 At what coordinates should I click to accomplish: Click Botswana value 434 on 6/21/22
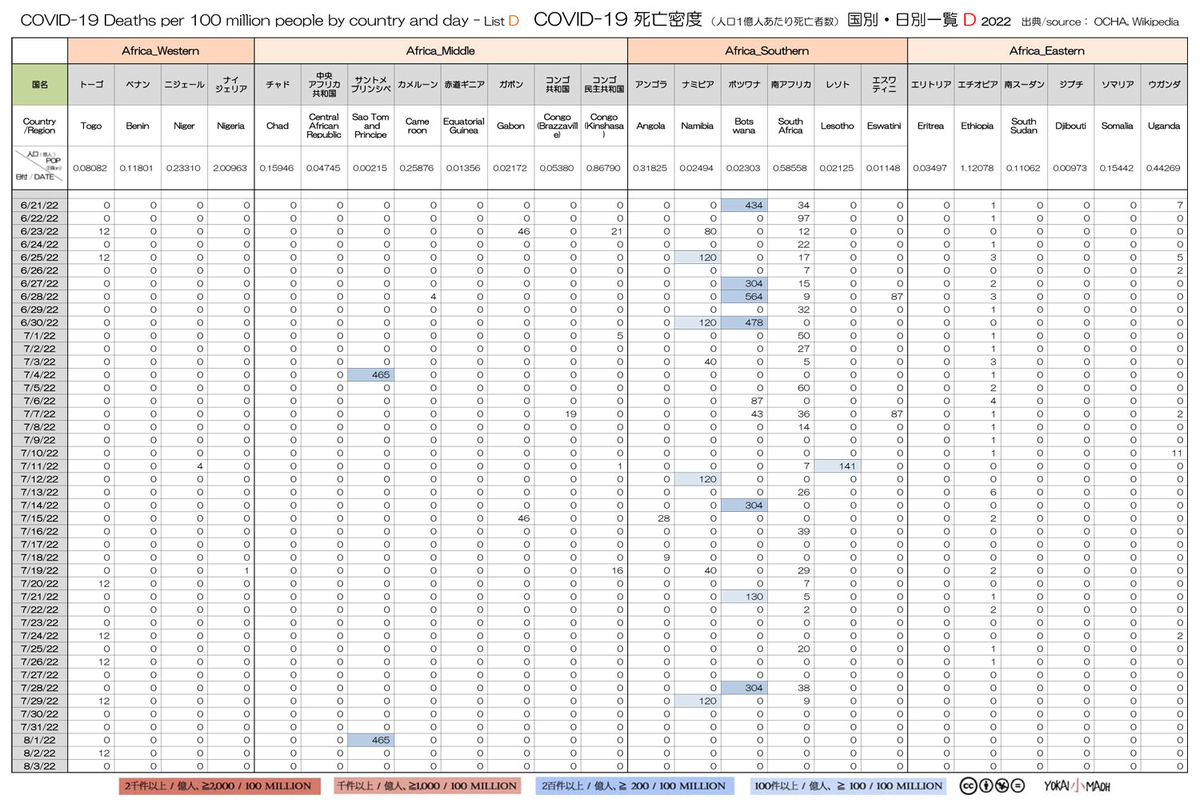click(744, 205)
